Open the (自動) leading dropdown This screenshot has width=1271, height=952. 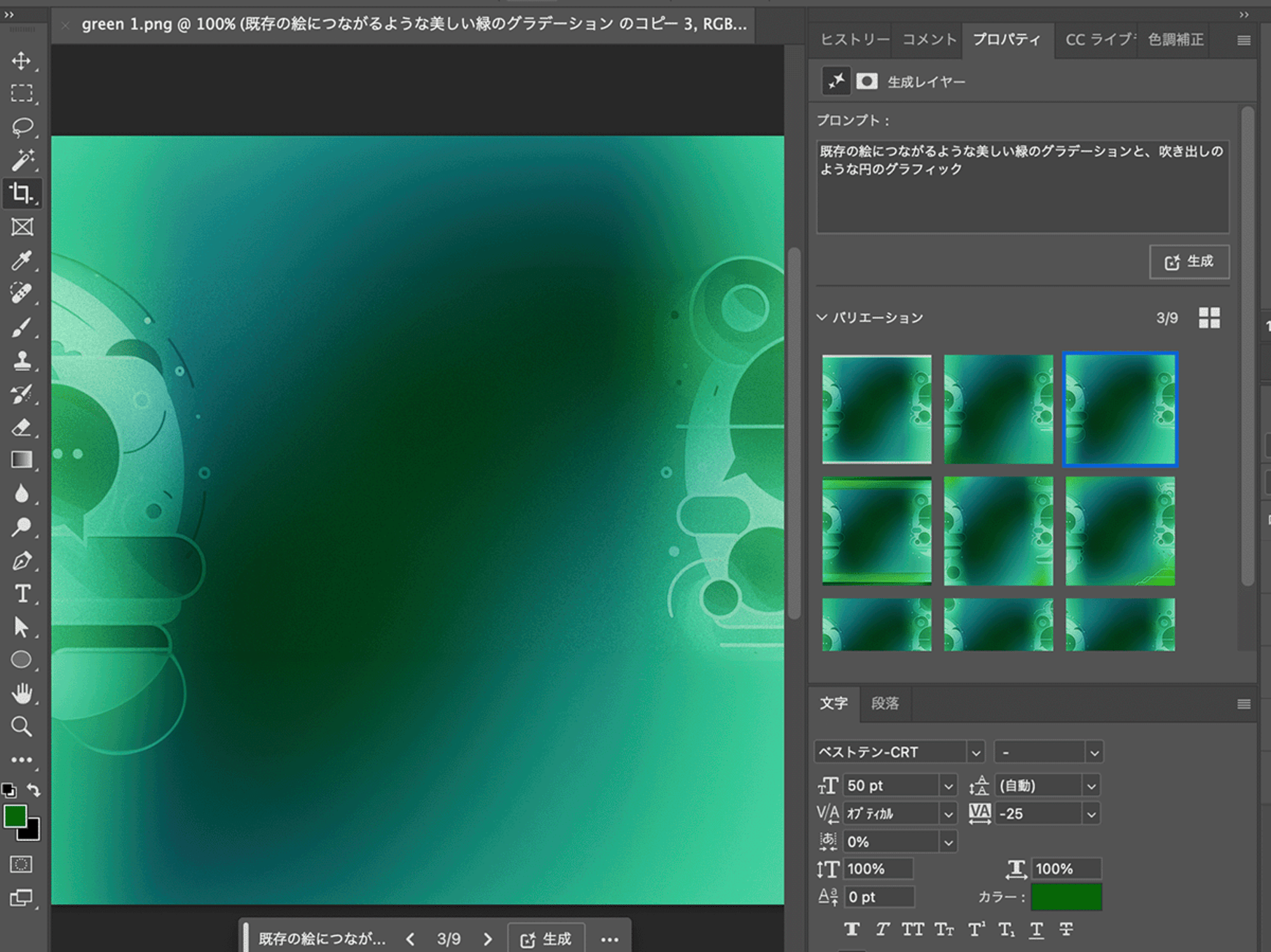tap(1091, 786)
